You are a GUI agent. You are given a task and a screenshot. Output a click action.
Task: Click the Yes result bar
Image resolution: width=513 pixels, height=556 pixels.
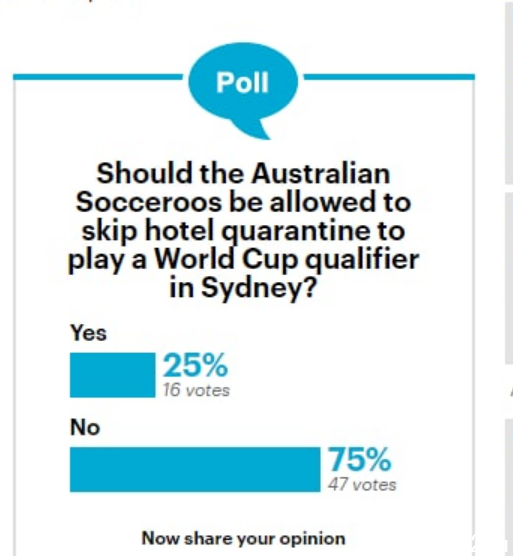pos(113,375)
